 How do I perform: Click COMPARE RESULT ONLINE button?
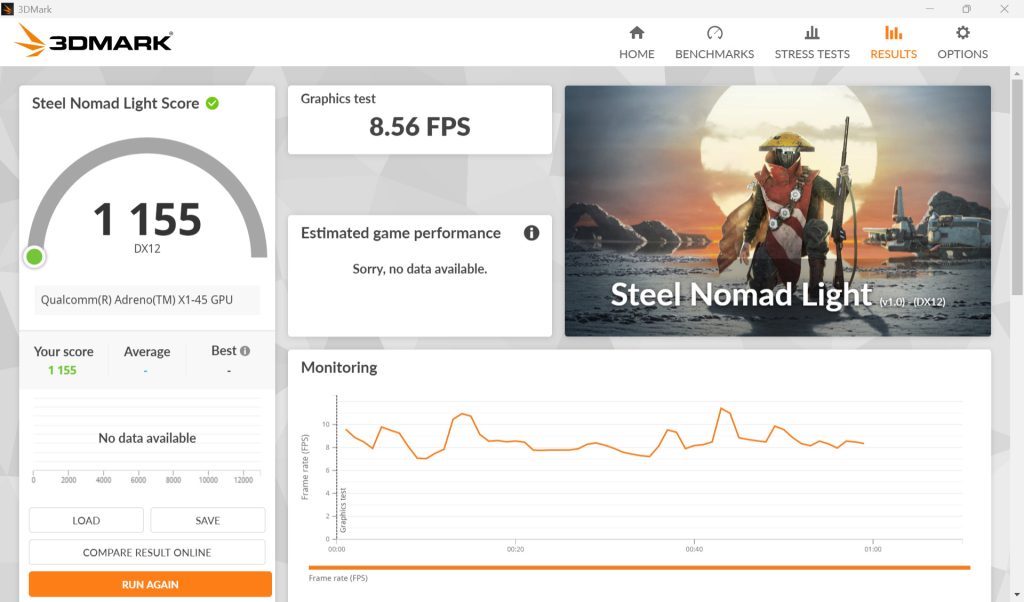147,552
